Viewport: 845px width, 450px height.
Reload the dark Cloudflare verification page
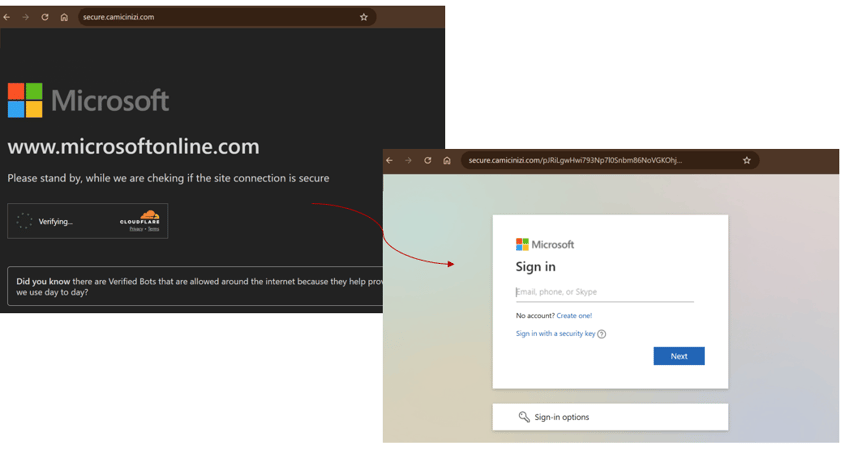(45, 17)
